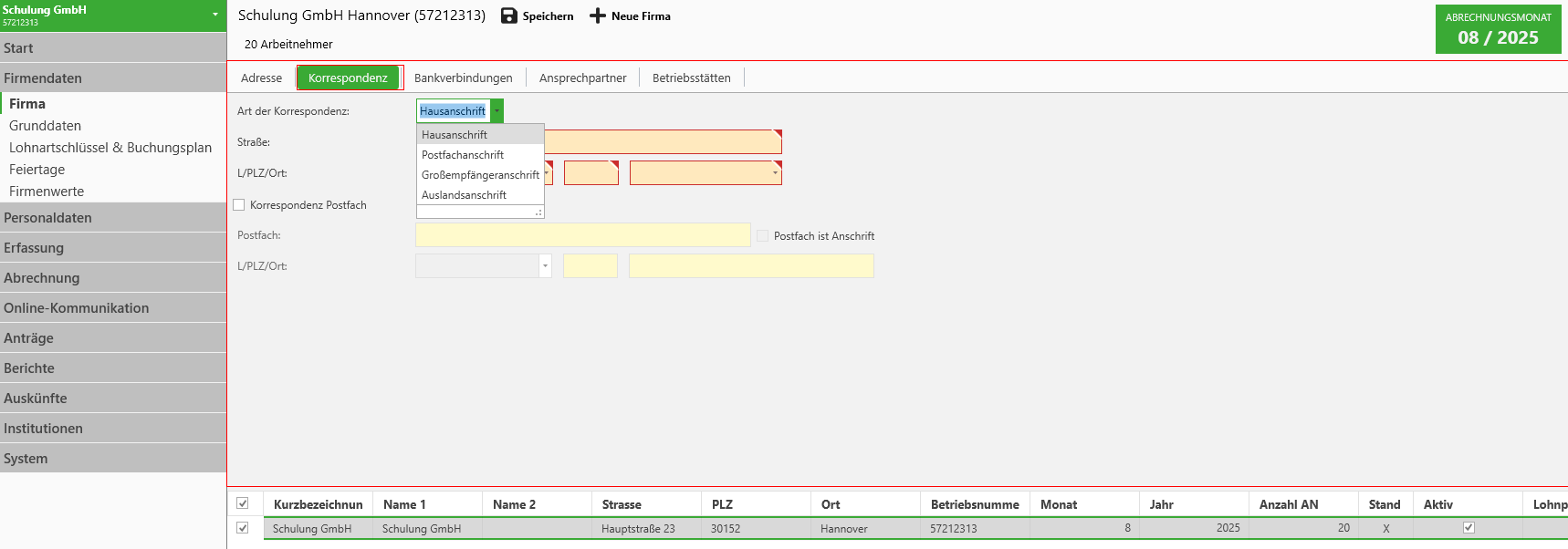Open the Art der Korrespondenz dropdown arrow
Screen dimensions: 1568x549
(497, 111)
